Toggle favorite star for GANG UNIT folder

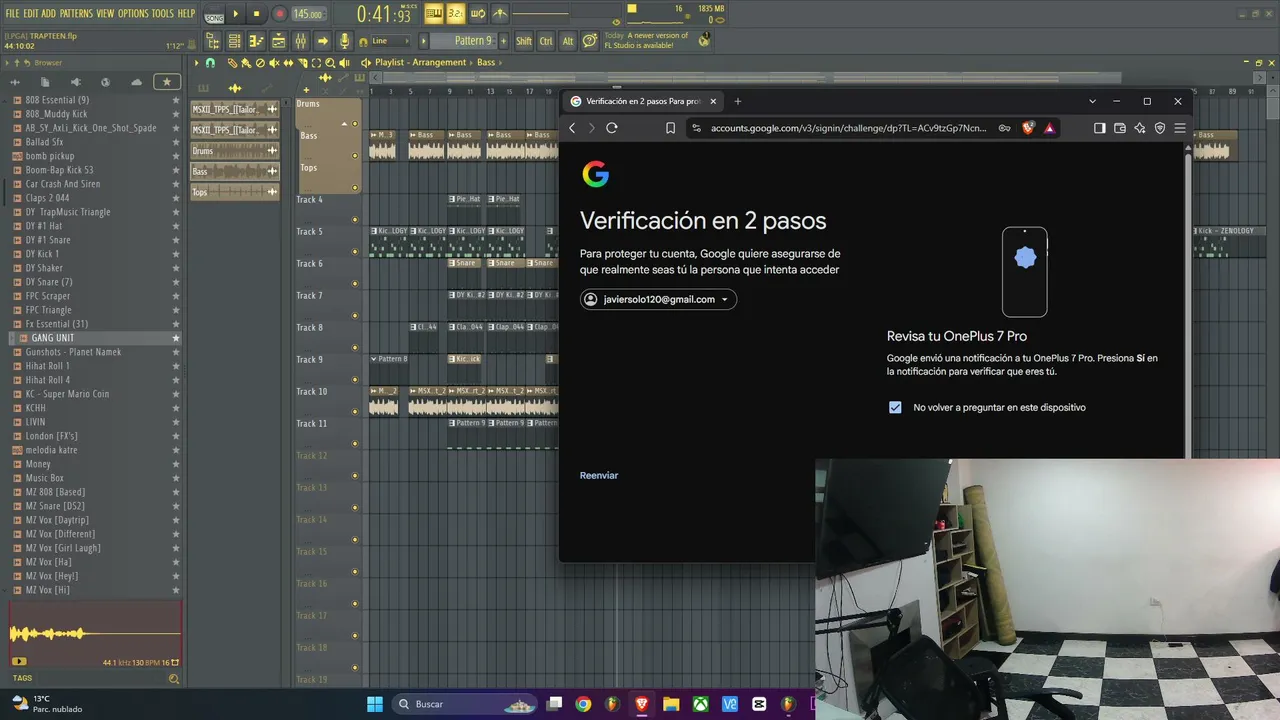point(176,338)
